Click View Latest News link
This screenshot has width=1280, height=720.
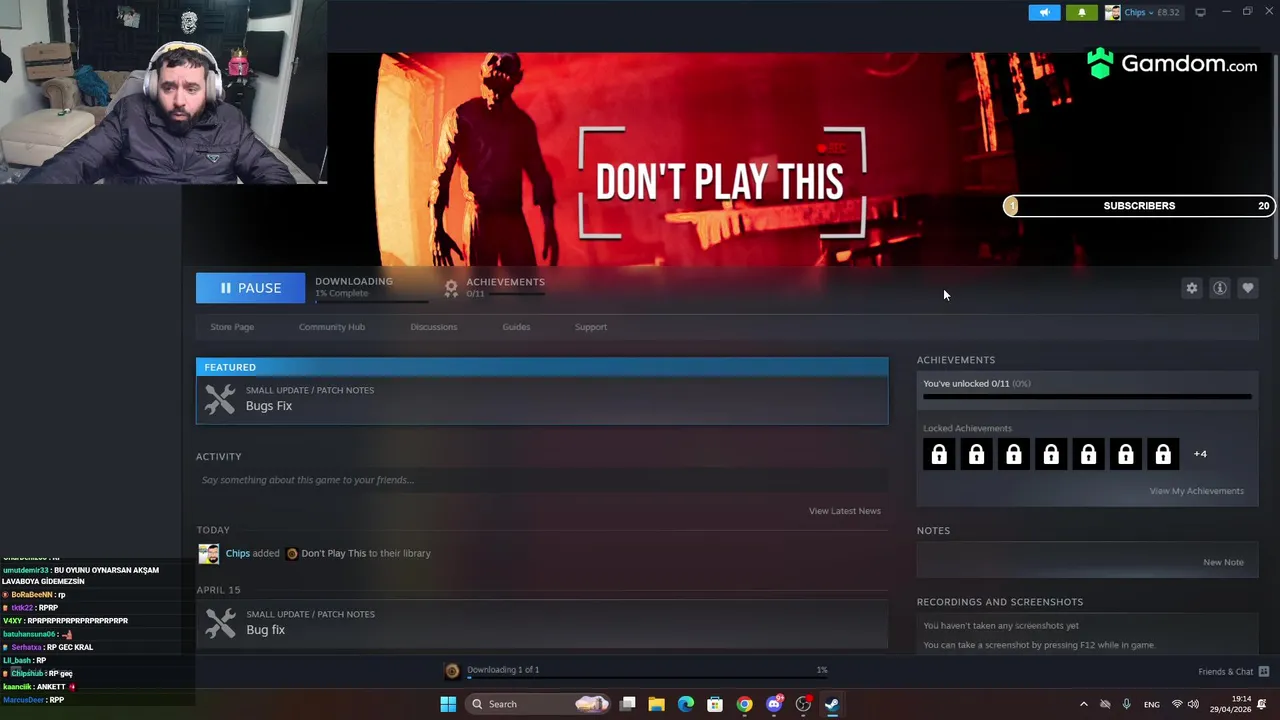click(x=844, y=511)
